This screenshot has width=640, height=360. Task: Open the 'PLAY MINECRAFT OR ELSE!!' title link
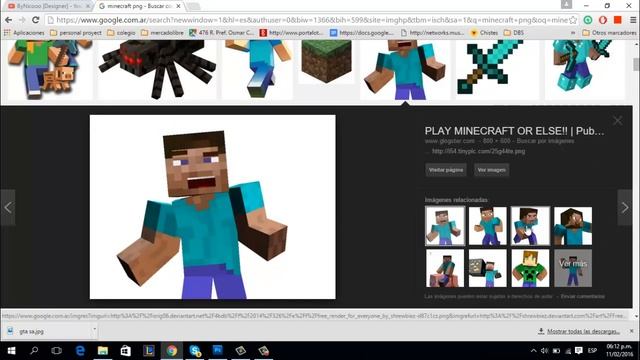pos(514,131)
